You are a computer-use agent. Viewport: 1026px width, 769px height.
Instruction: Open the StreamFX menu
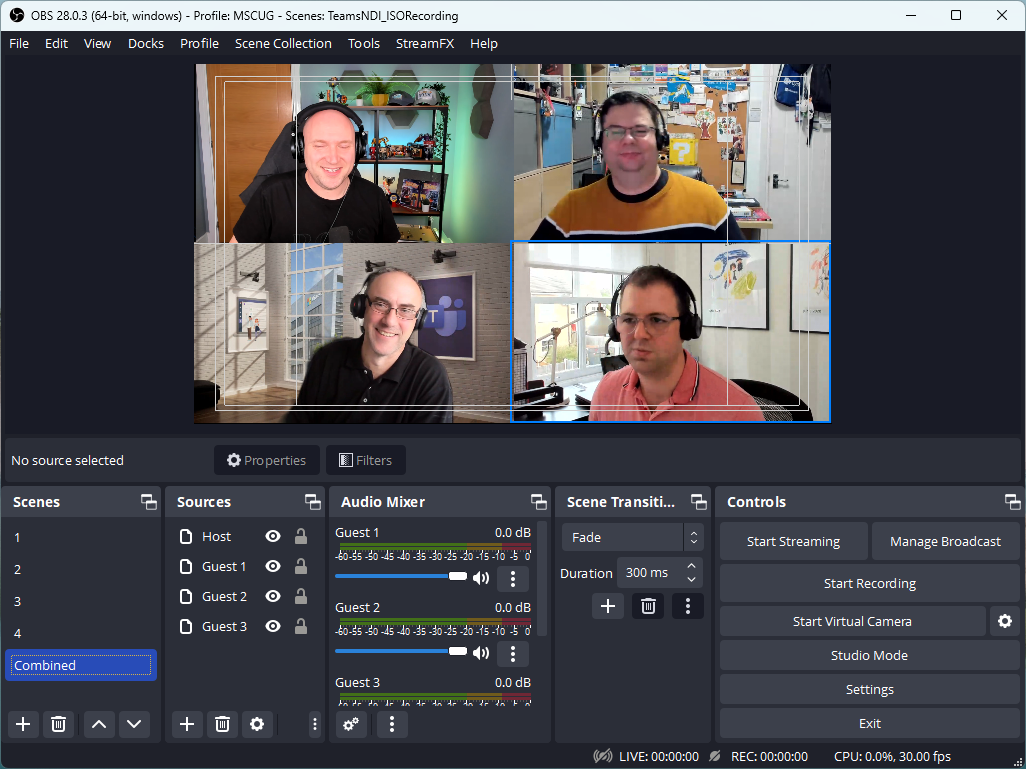tap(426, 44)
